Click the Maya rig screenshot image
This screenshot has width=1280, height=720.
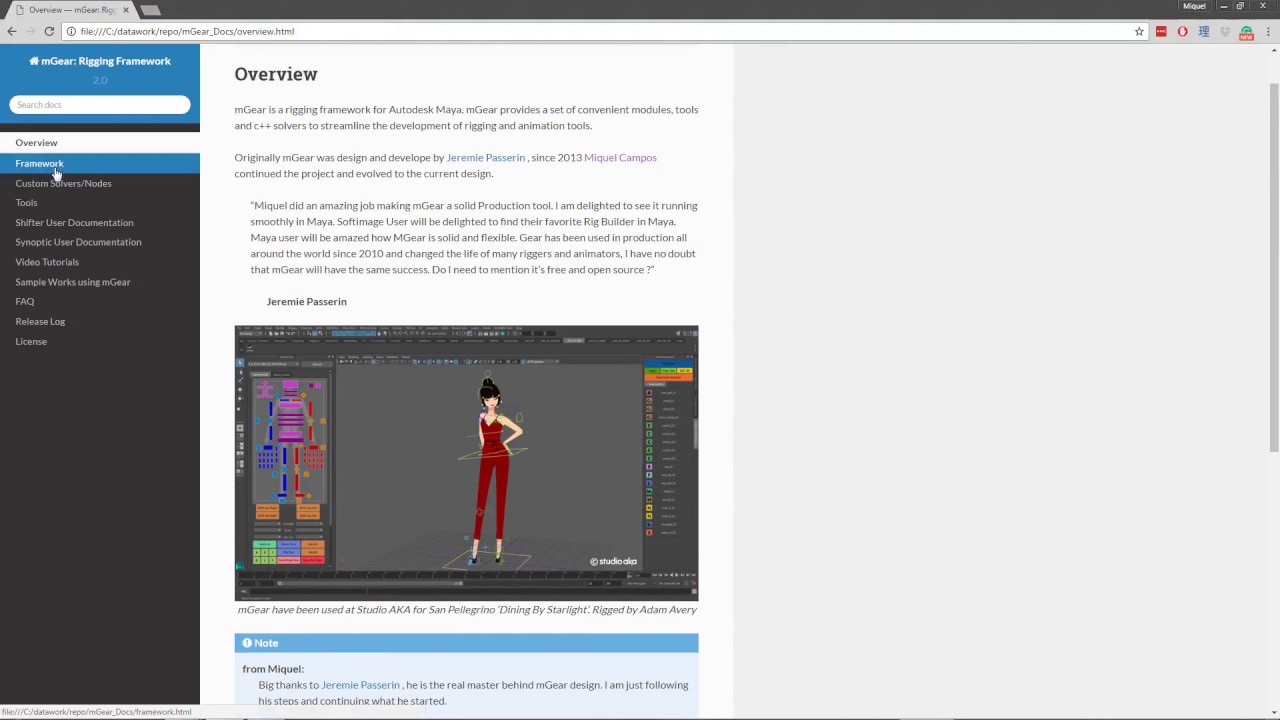coord(466,463)
